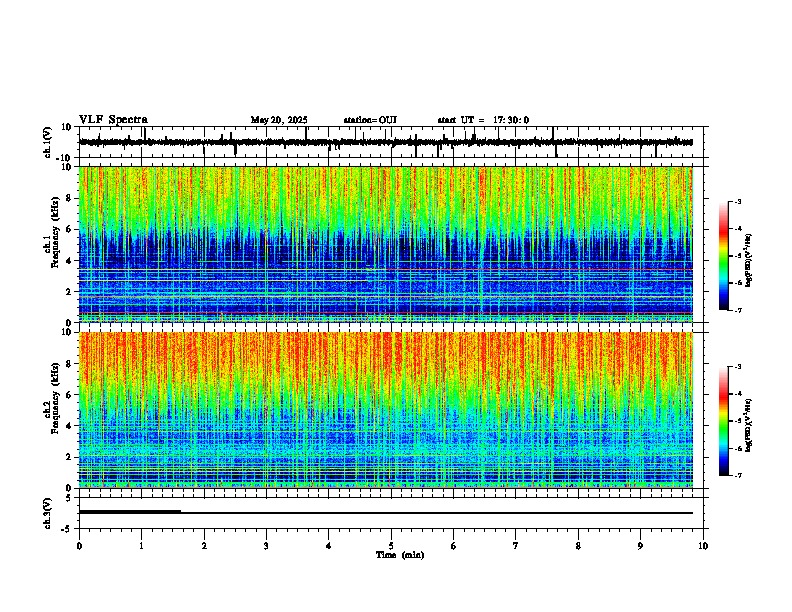Image resolution: width=792 pixels, height=612 pixels.
Task: Click the "10" tick on the time axis
Action: point(703,546)
